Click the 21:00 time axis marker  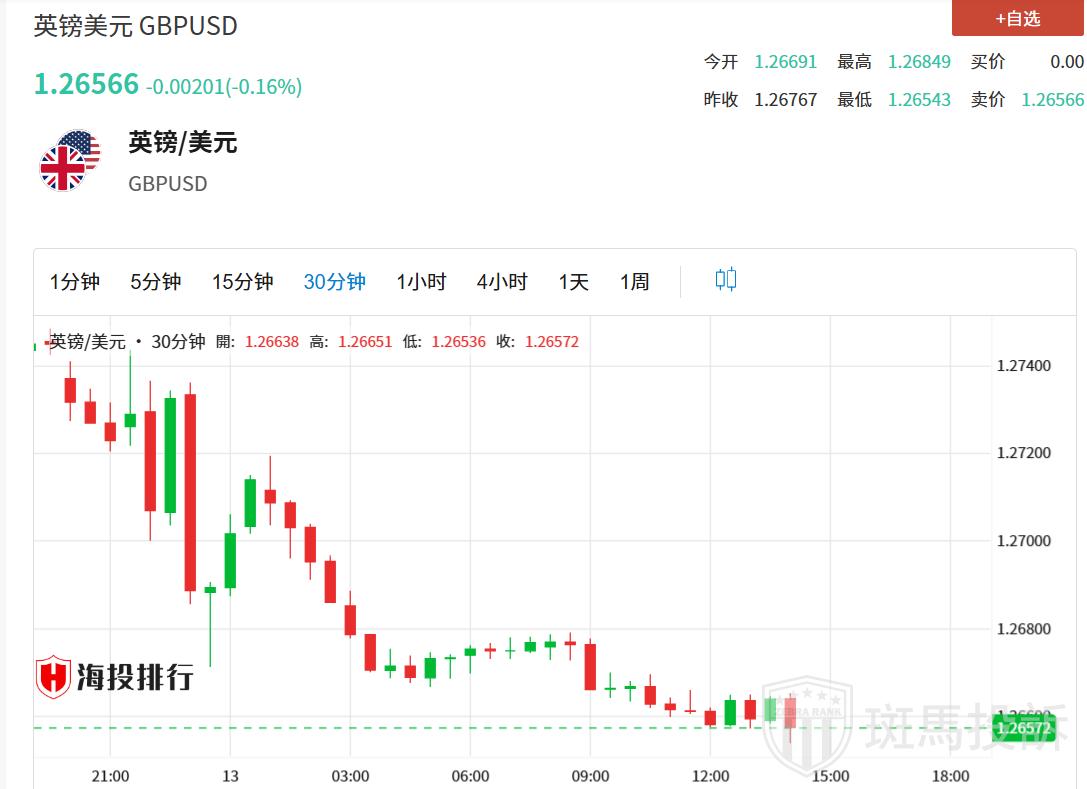(110, 776)
